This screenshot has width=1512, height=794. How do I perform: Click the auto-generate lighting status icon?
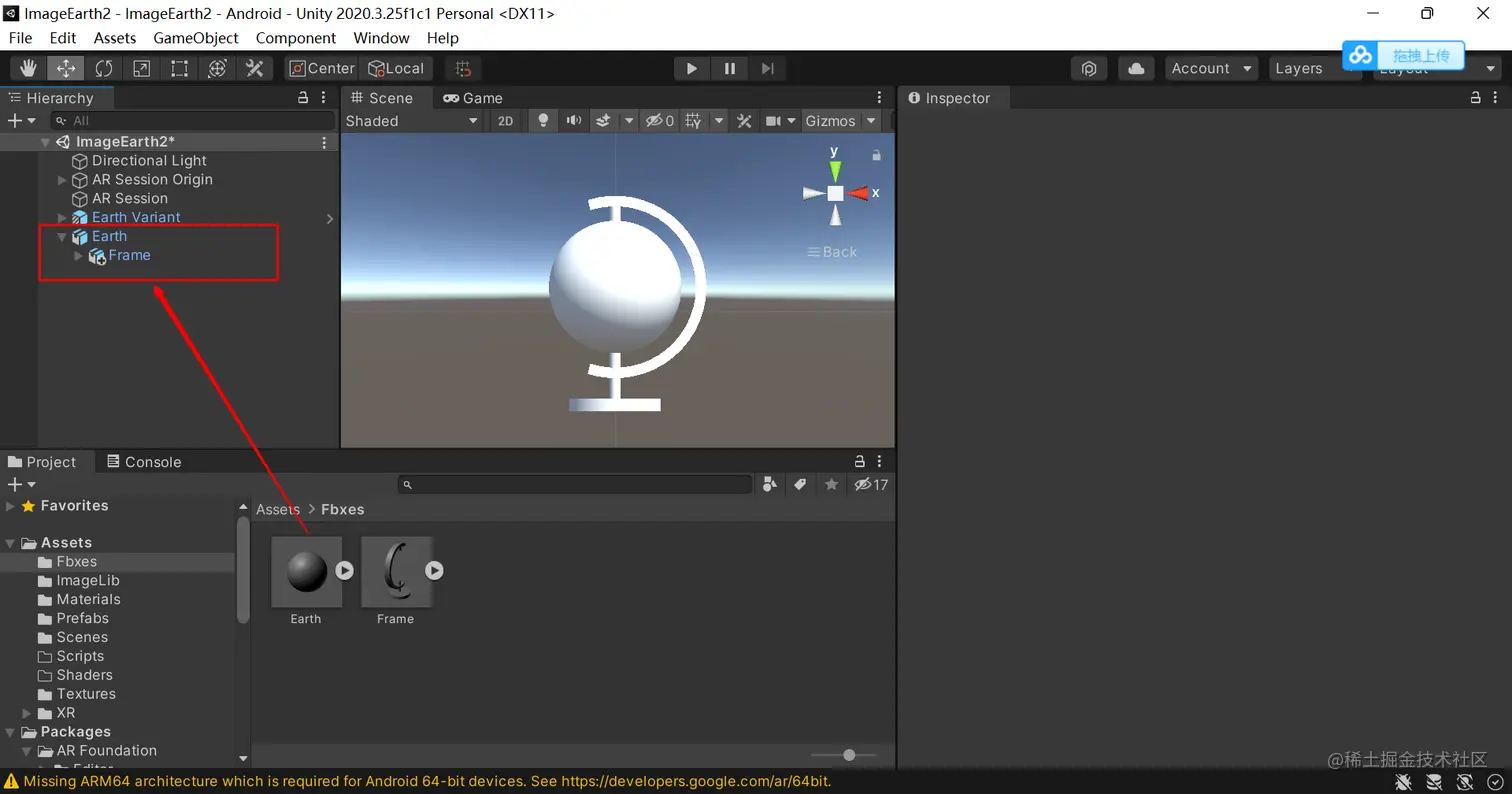[x=1465, y=782]
